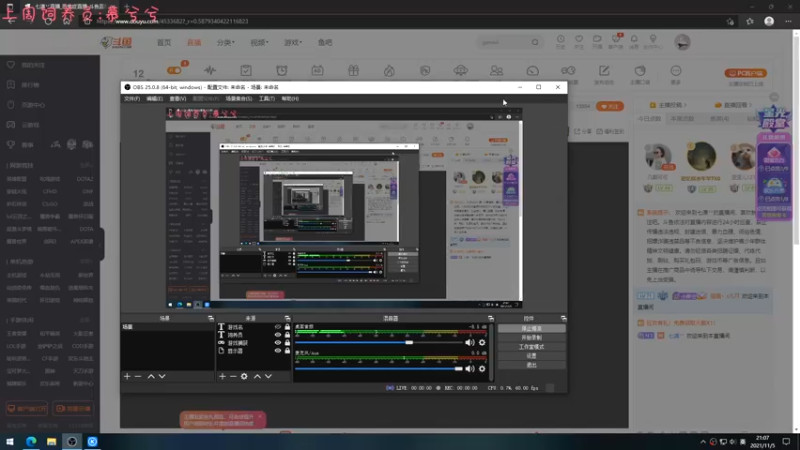Click 设置 button in OBS controls
This screenshot has width=800, height=450.
click(532, 356)
